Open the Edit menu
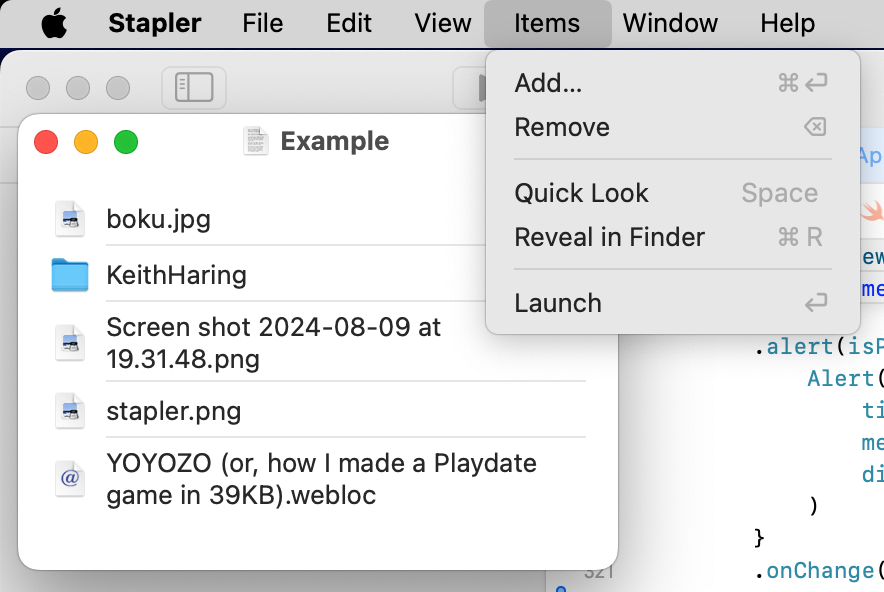Screen dimensions: 884x592 tap(349, 24)
